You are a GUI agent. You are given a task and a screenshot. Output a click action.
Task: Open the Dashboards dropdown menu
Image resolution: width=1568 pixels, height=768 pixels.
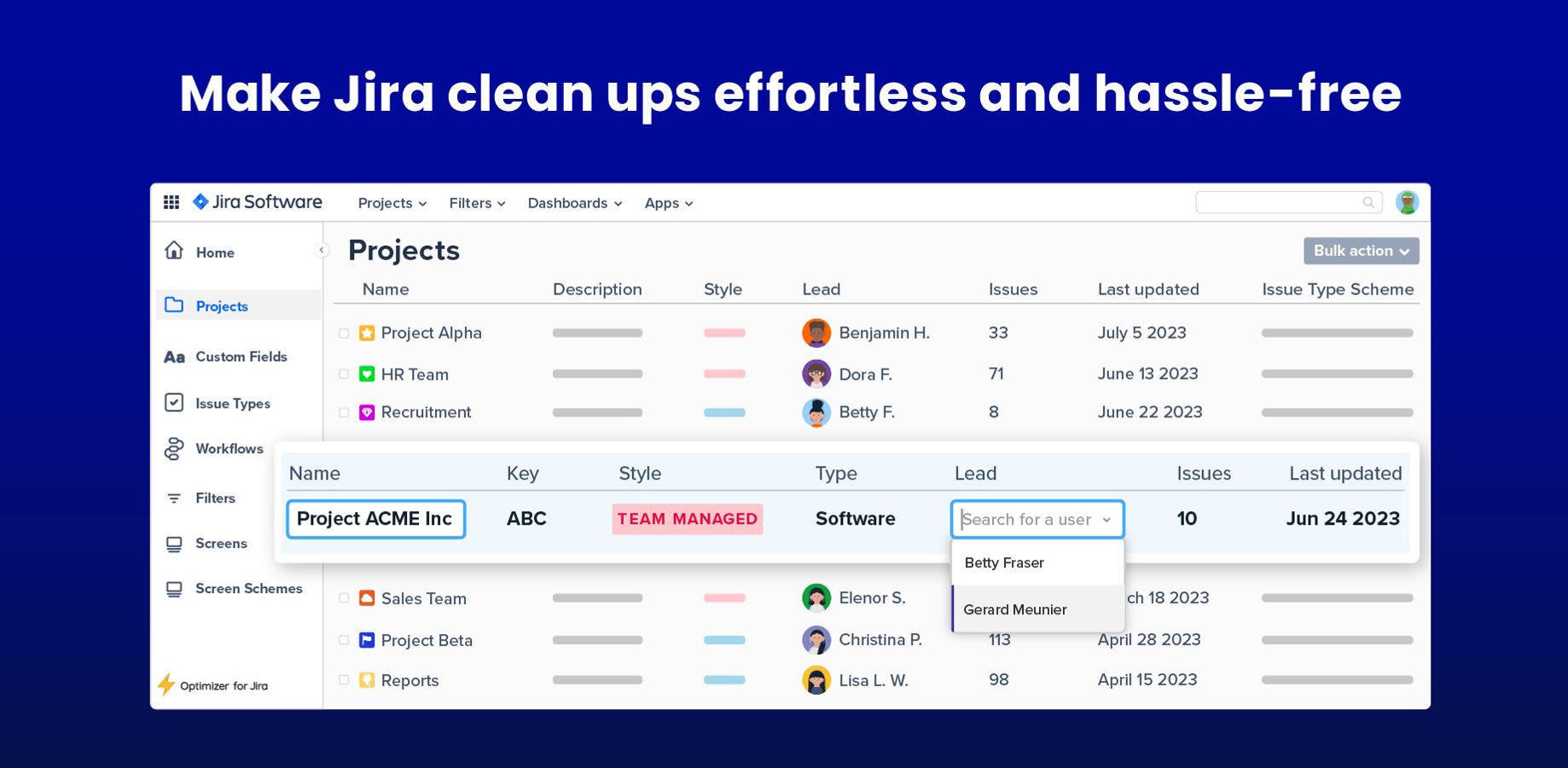pyautogui.click(x=575, y=203)
